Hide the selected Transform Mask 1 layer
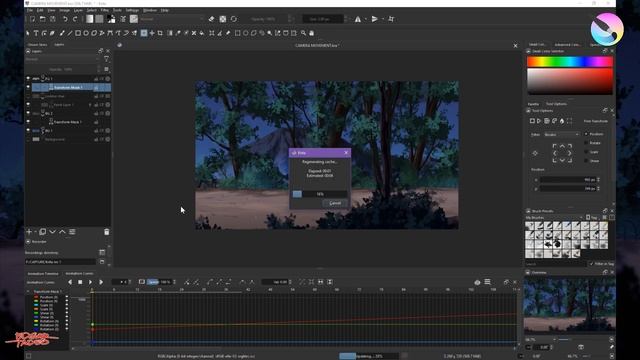The image size is (640, 360). 28,87
